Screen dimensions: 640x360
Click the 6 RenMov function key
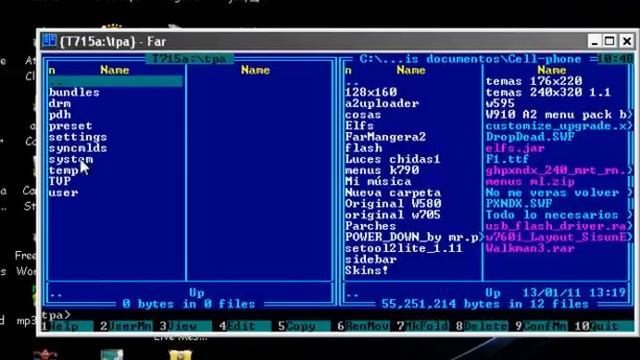point(363,326)
